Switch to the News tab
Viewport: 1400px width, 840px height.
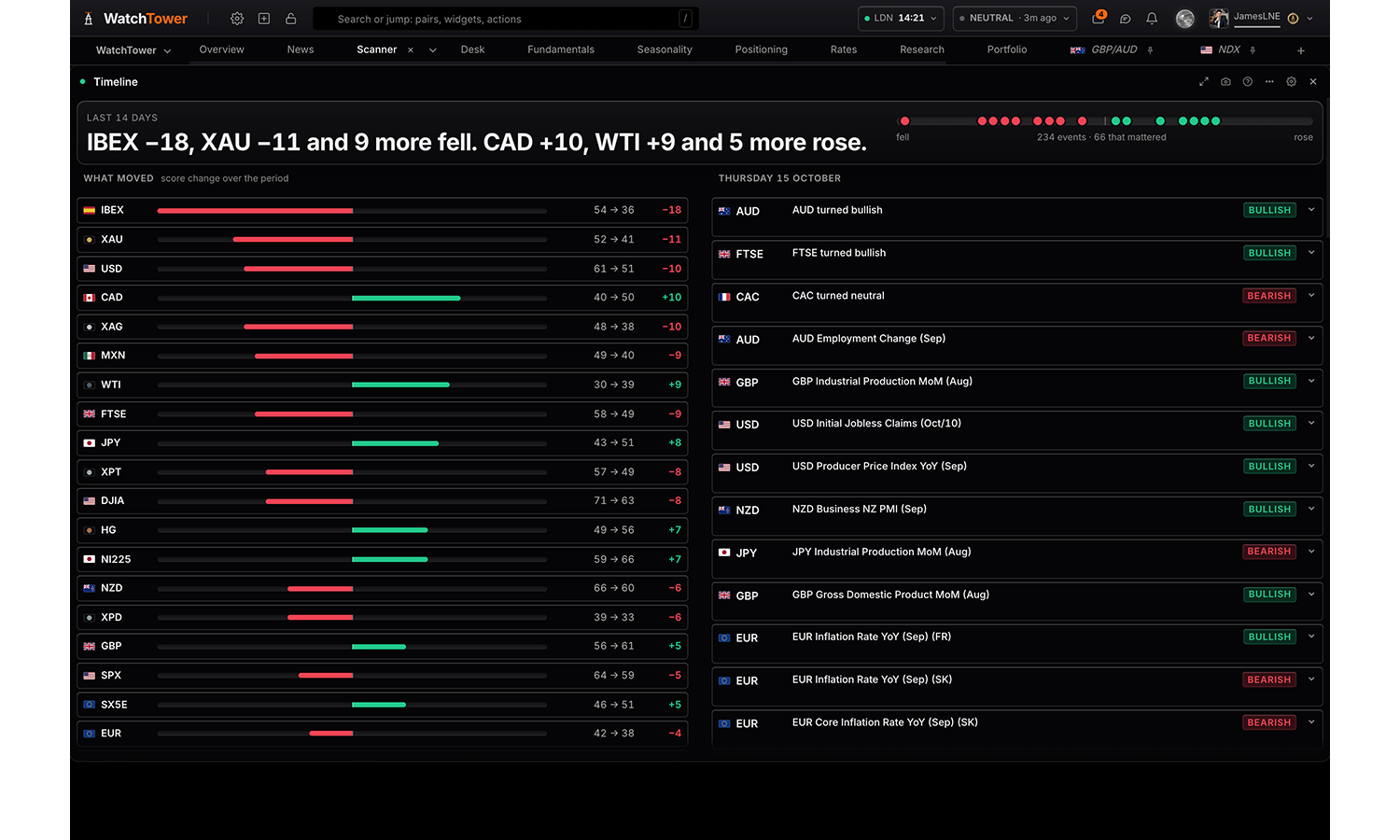click(301, 49)
